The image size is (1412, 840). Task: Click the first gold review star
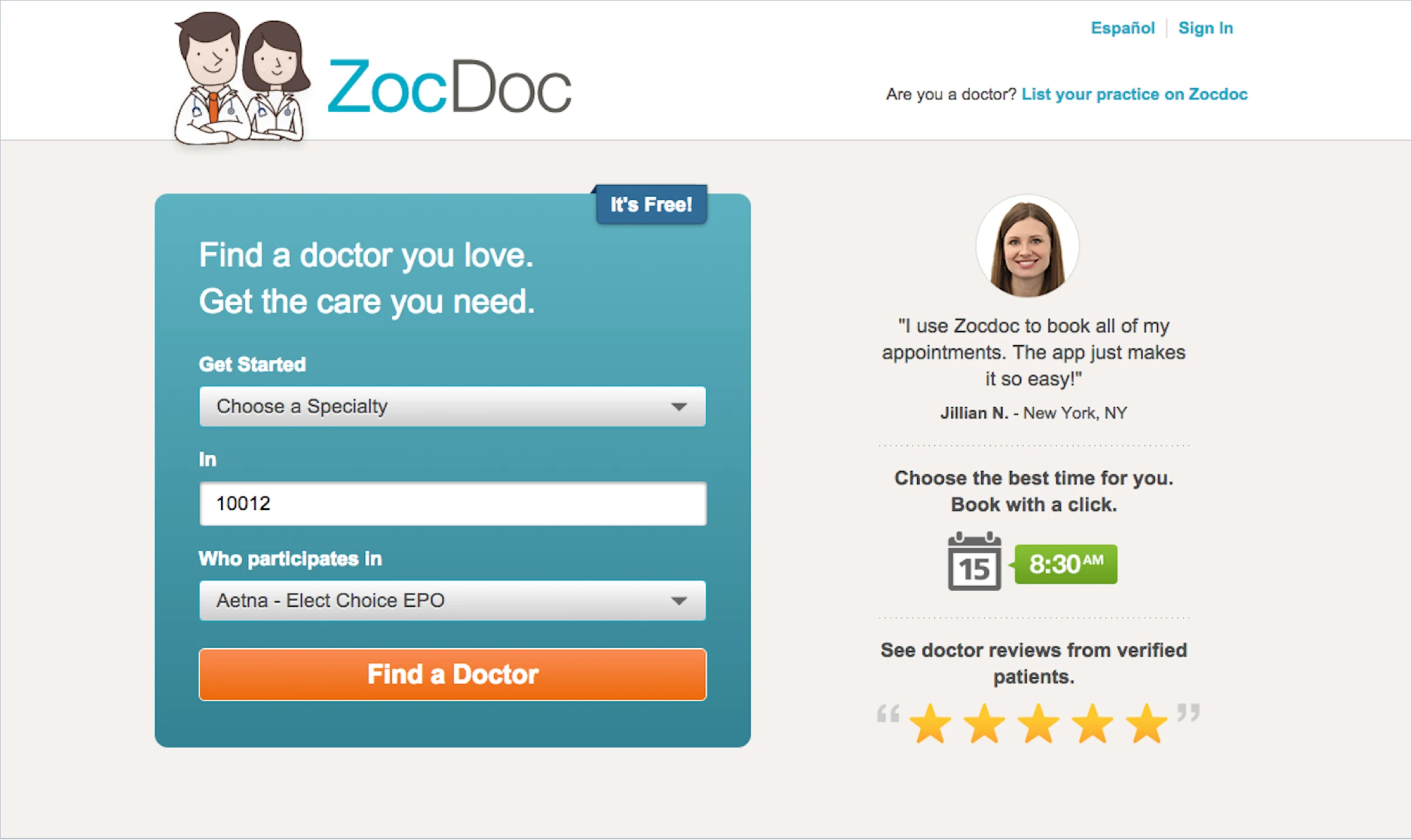click(930, 724)
